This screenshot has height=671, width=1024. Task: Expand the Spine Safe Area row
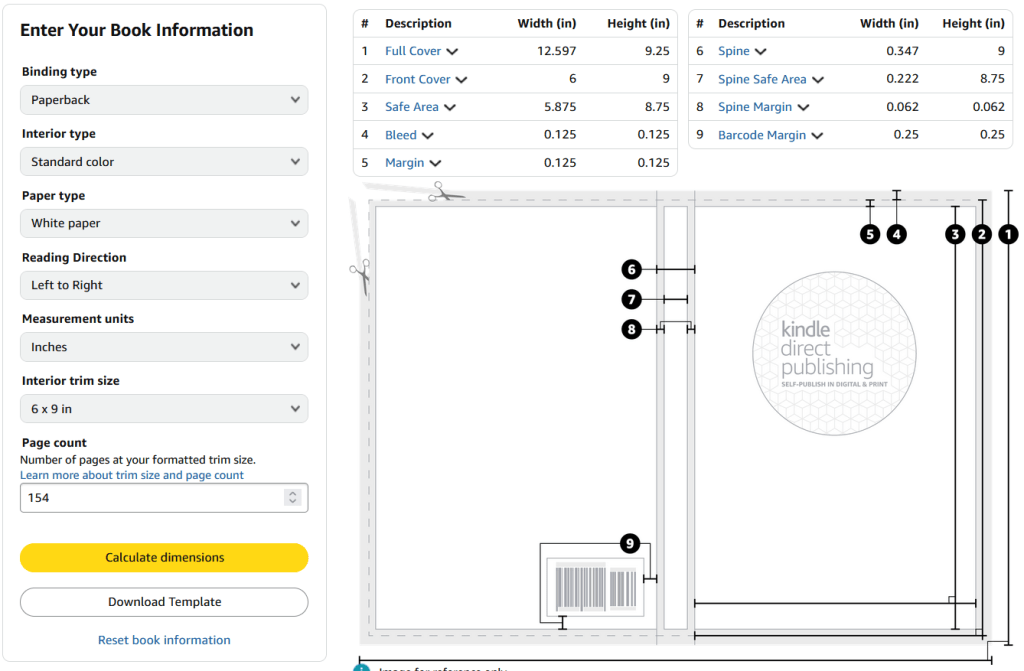[x=770, y=79]
